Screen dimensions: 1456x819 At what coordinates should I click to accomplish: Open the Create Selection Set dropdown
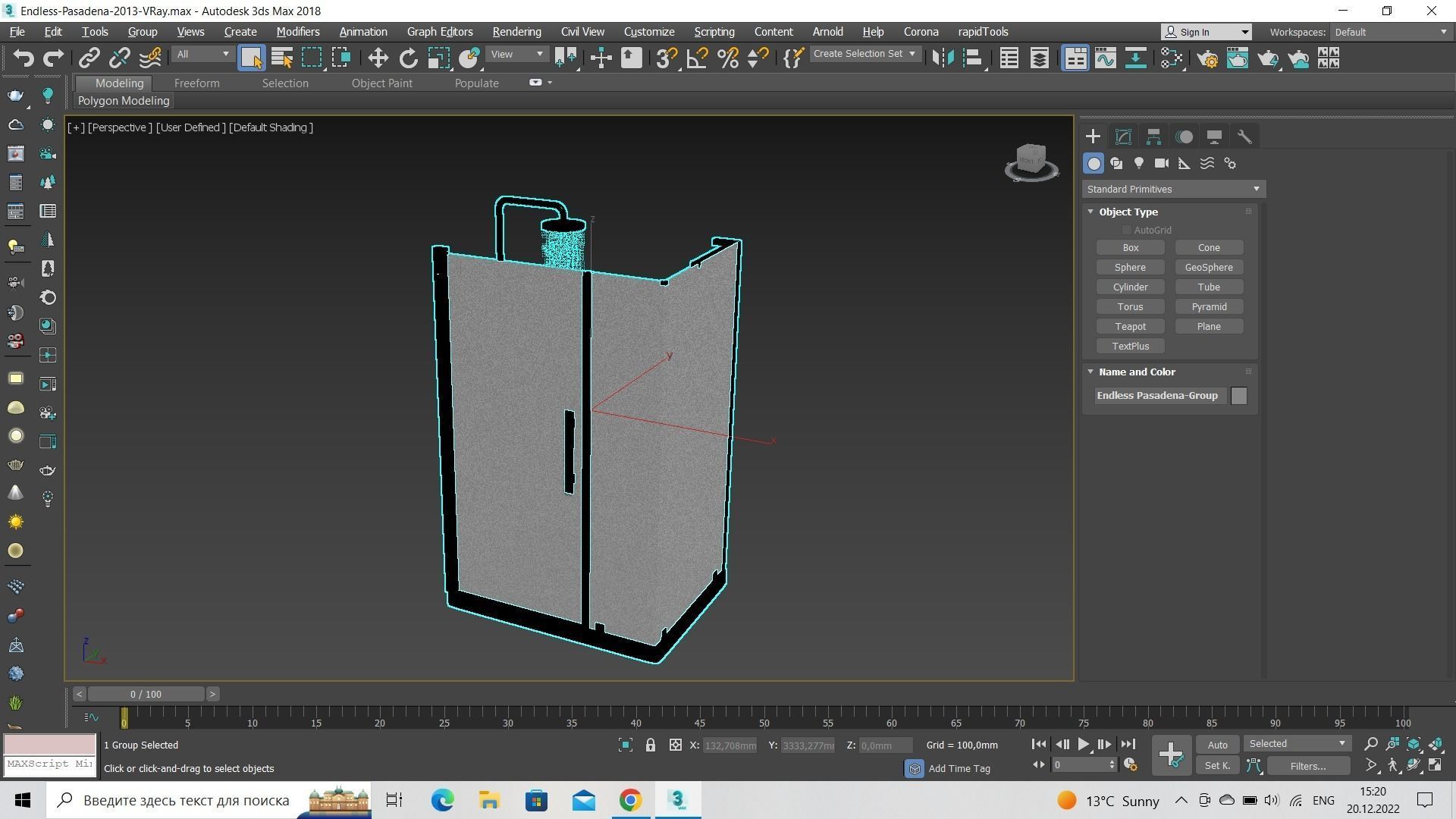[865, 54]
